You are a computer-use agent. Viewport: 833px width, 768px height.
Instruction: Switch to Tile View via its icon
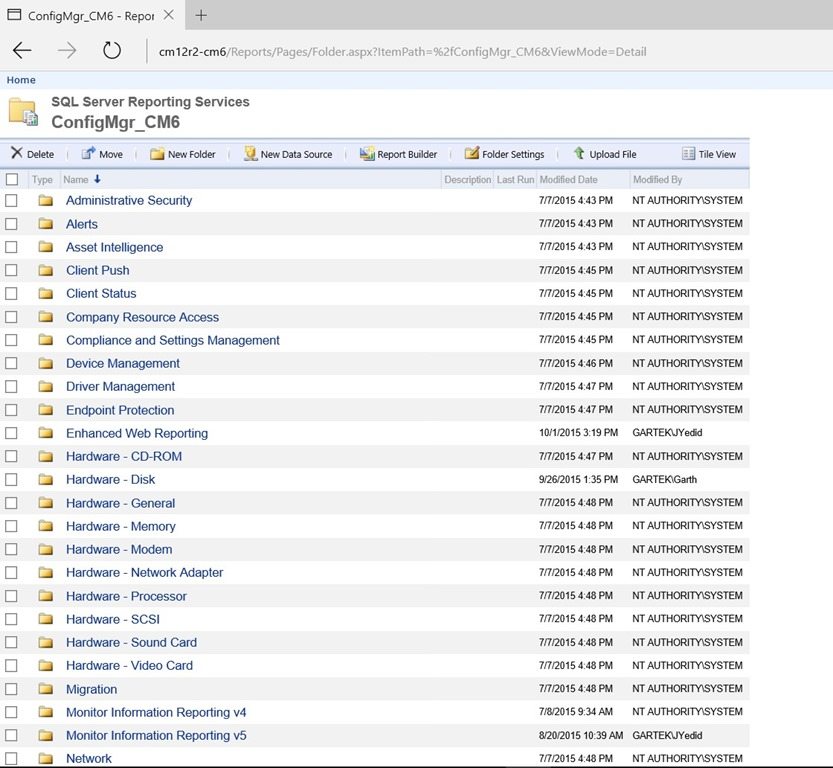point(688,154)
